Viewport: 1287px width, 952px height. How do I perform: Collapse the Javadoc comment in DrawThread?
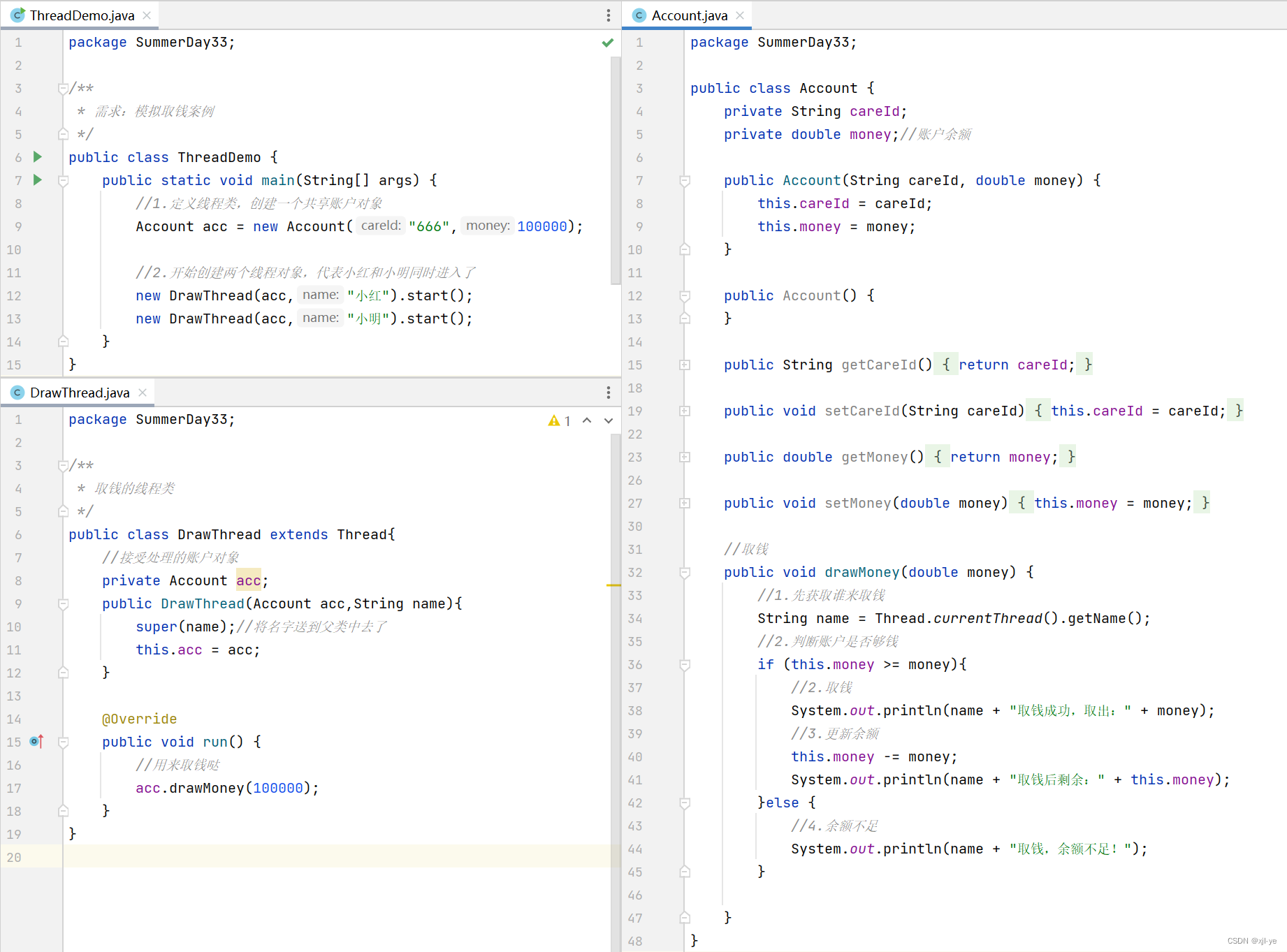[63, 466]
